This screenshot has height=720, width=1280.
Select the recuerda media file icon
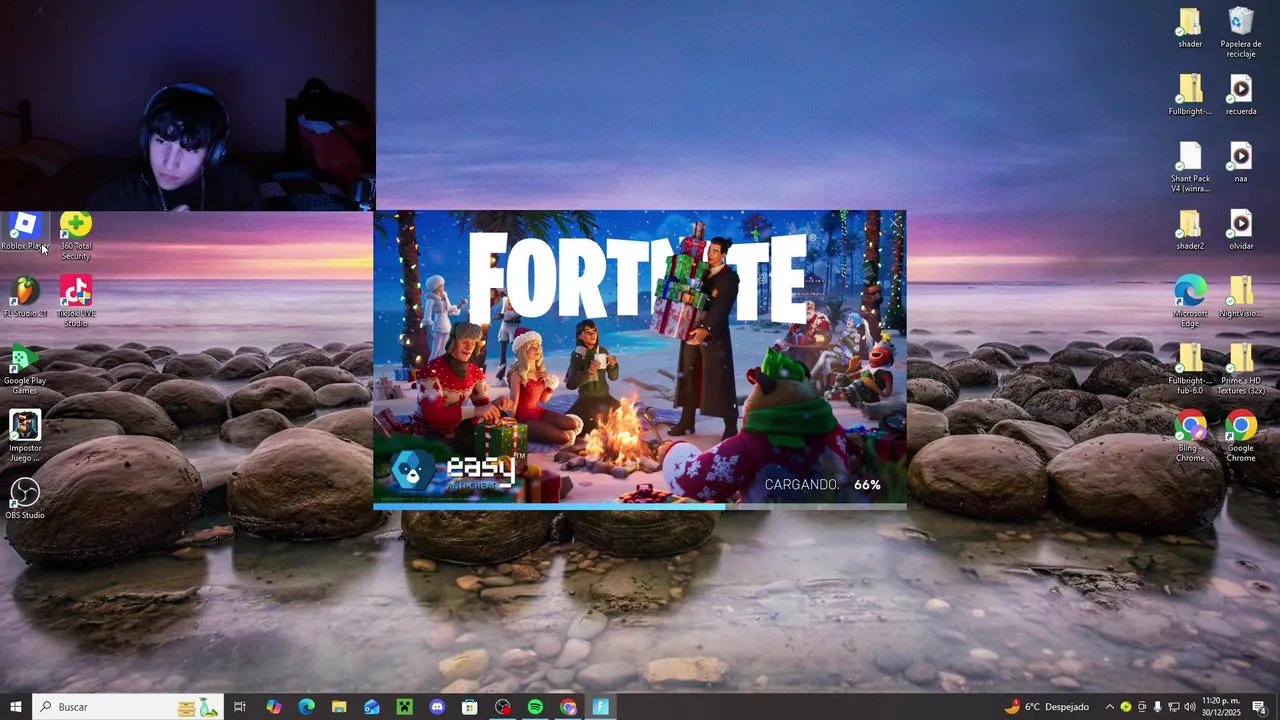1240,95
